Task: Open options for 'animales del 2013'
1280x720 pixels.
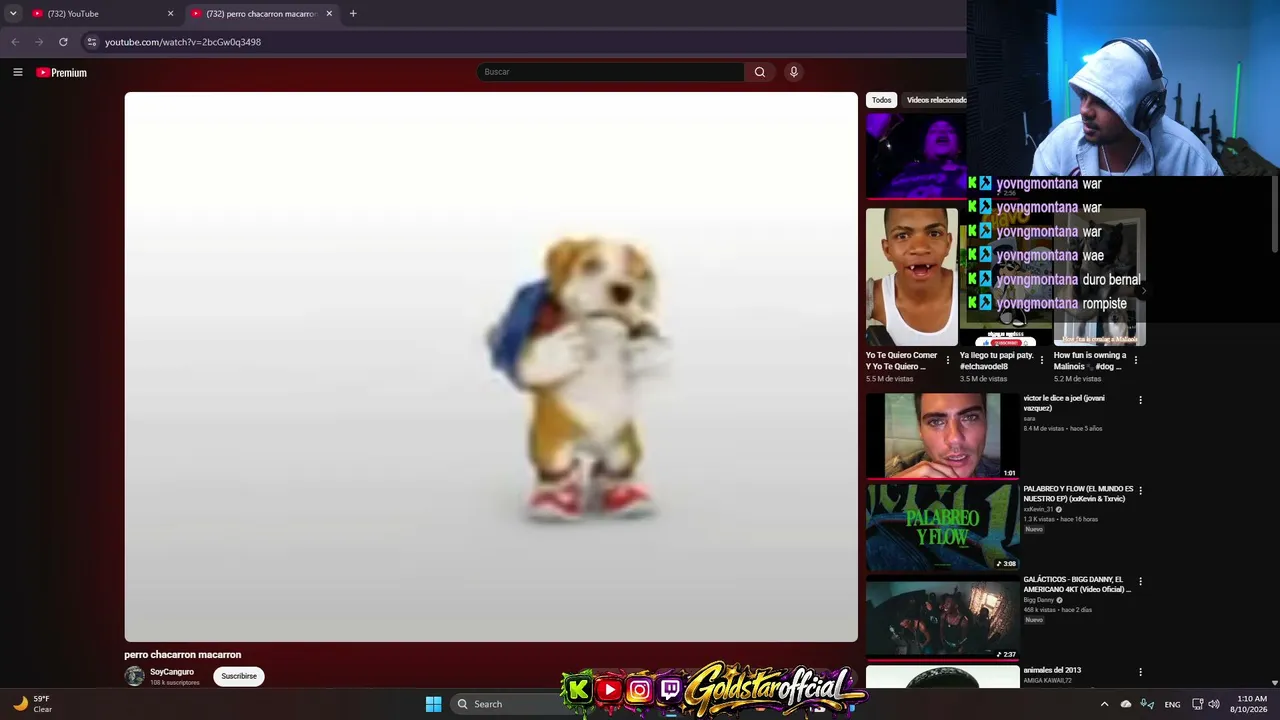Action: pyautogui.click(x=1140, y=673)
